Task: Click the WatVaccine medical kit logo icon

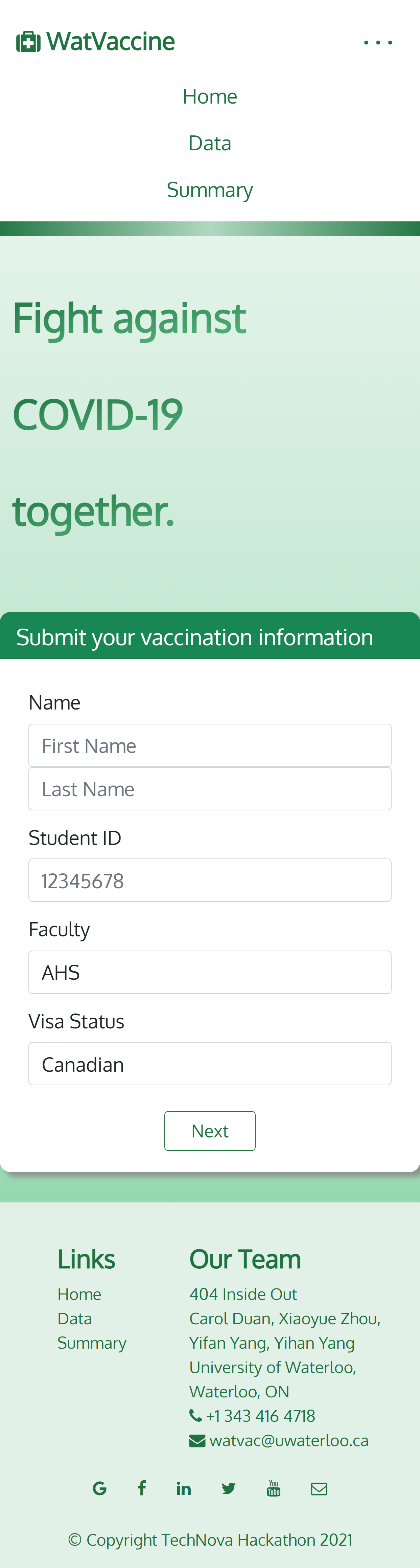Action: (28, 42)
